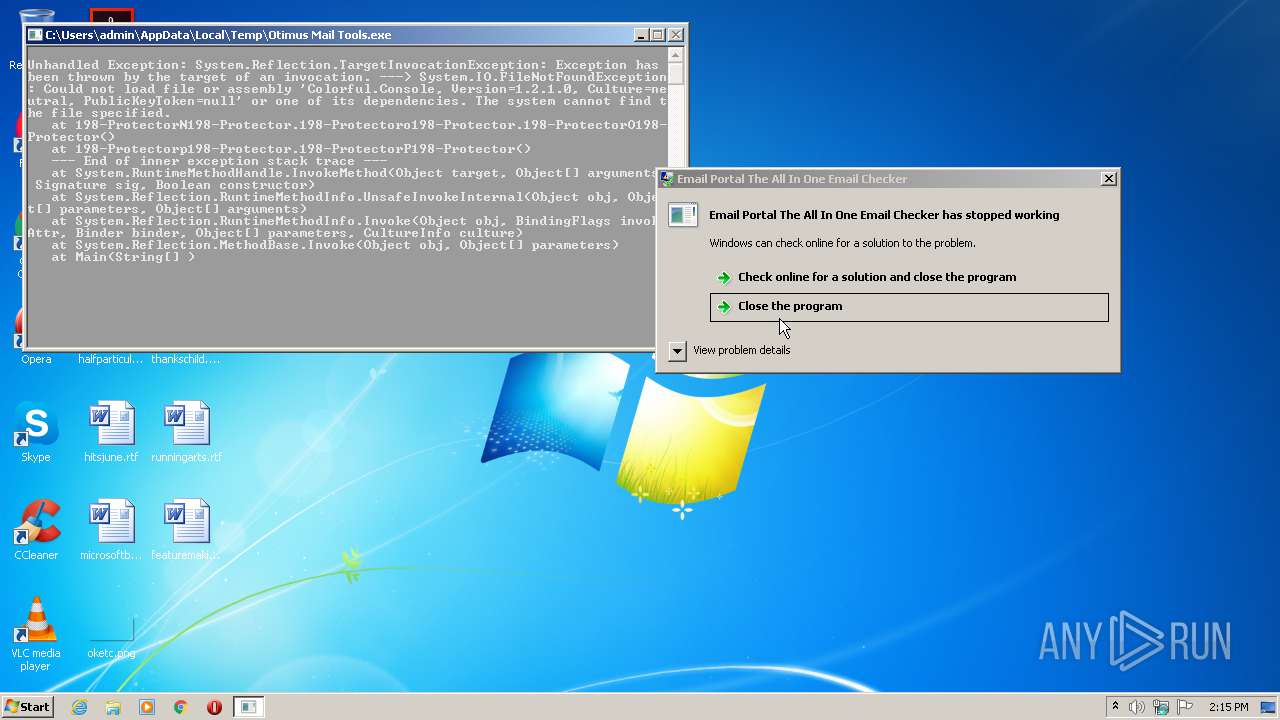1280x720 pixels.
Task: Select the thankschild file label
Action: [x=186, y=359]
